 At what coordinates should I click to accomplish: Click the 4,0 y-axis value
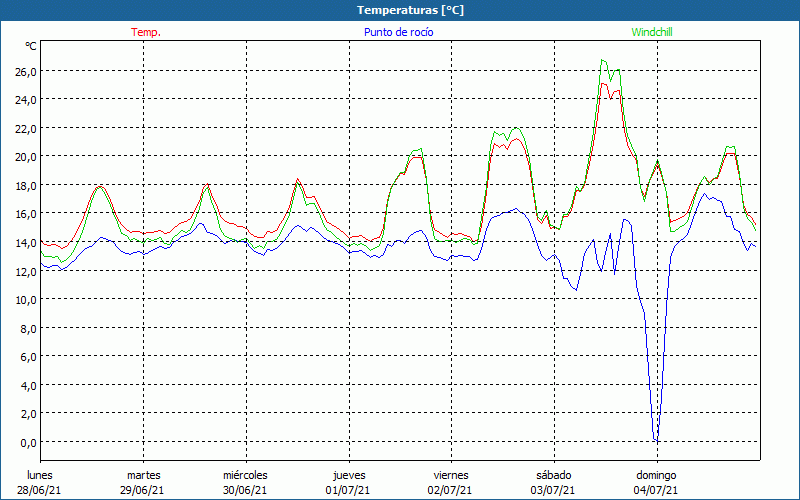pos(28,386)
